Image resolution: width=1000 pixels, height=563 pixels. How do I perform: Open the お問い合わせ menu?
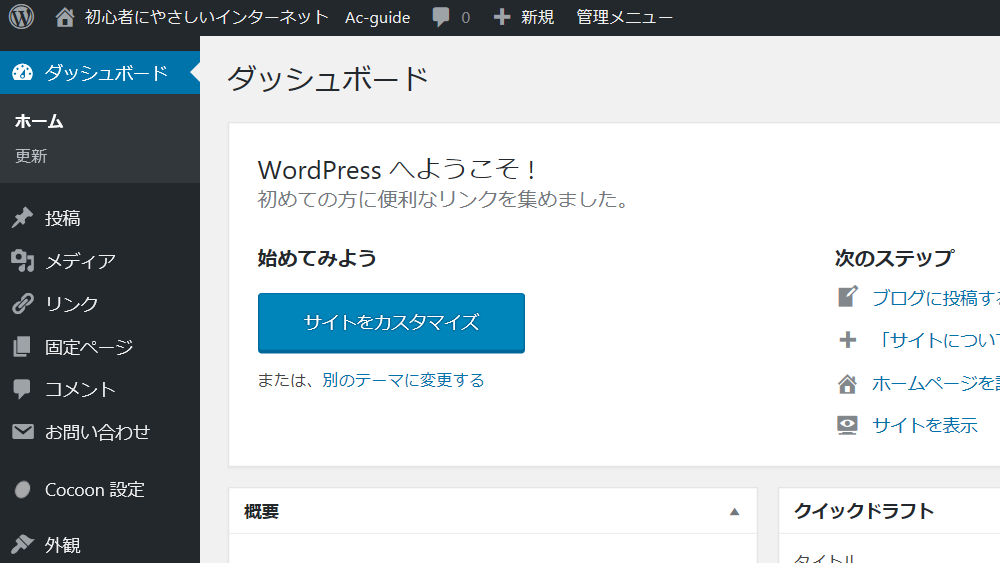[98, 432]
